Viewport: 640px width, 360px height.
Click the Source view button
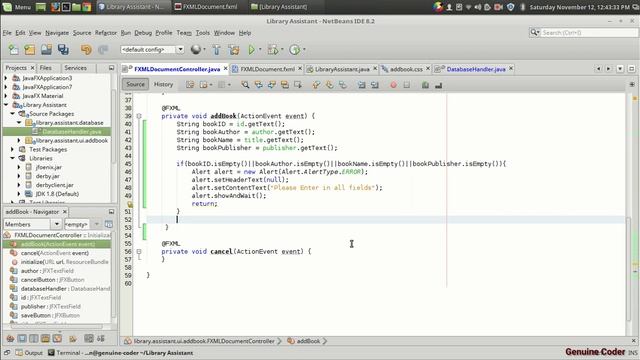(136, 84)
